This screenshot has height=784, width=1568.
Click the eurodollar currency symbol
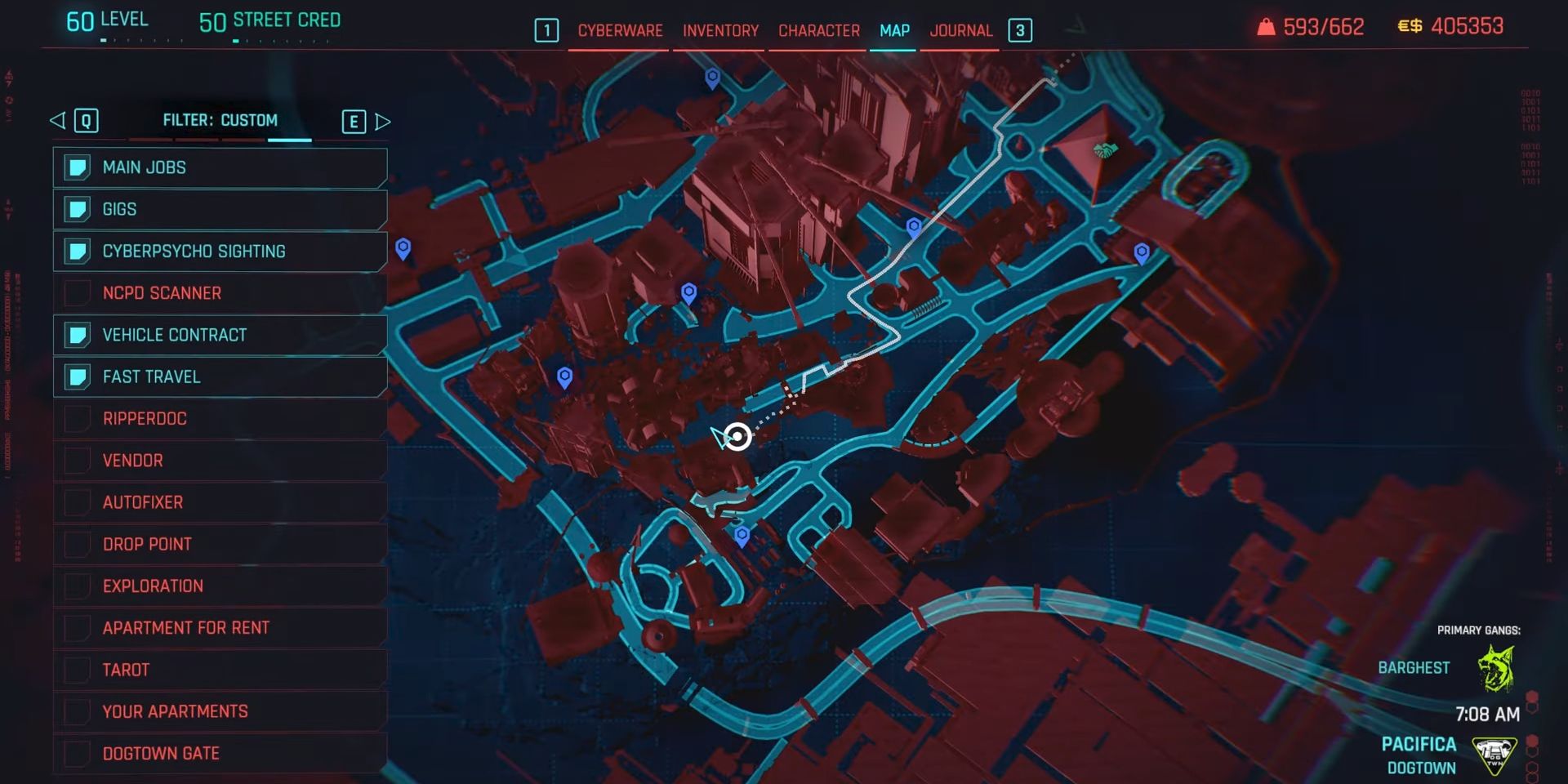(1410, 27)
